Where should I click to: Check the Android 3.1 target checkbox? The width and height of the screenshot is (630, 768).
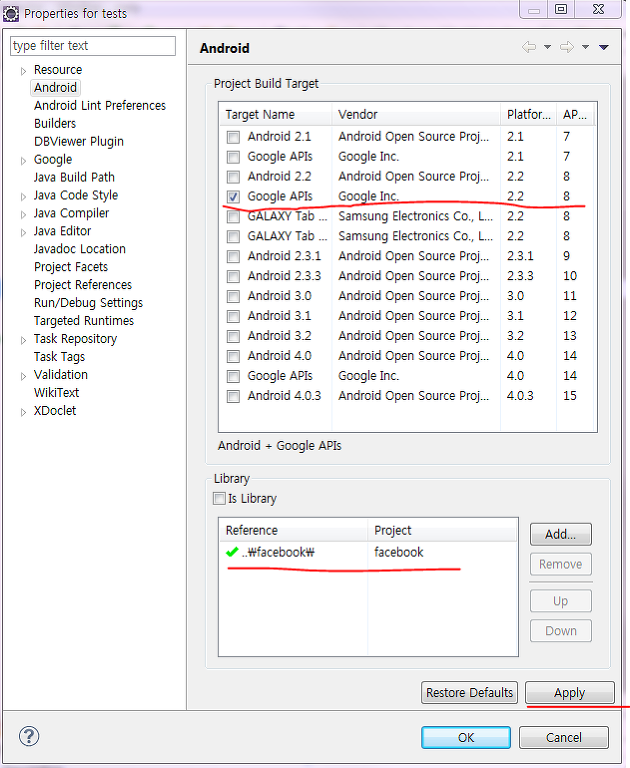click(x=233, y=316)
